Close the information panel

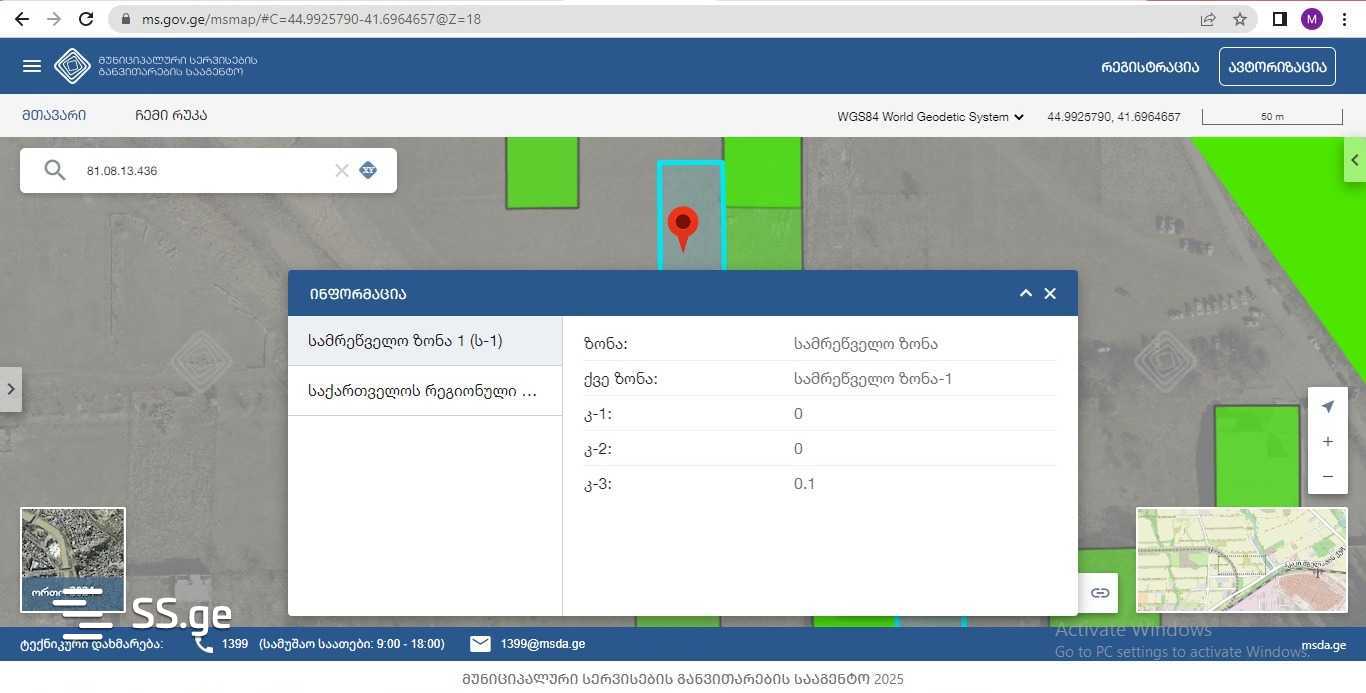click(x=1050, y=293)
